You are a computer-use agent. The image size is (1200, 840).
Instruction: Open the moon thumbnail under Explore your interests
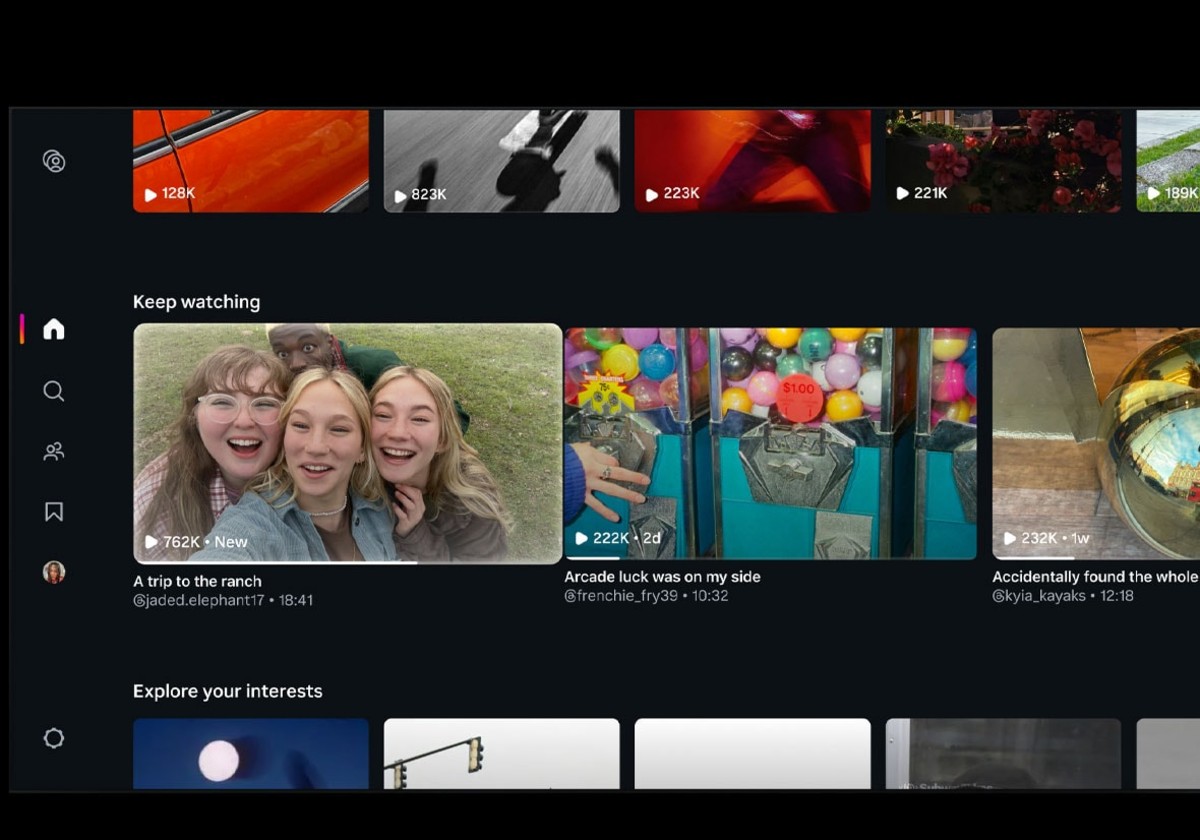coord(251,754)
